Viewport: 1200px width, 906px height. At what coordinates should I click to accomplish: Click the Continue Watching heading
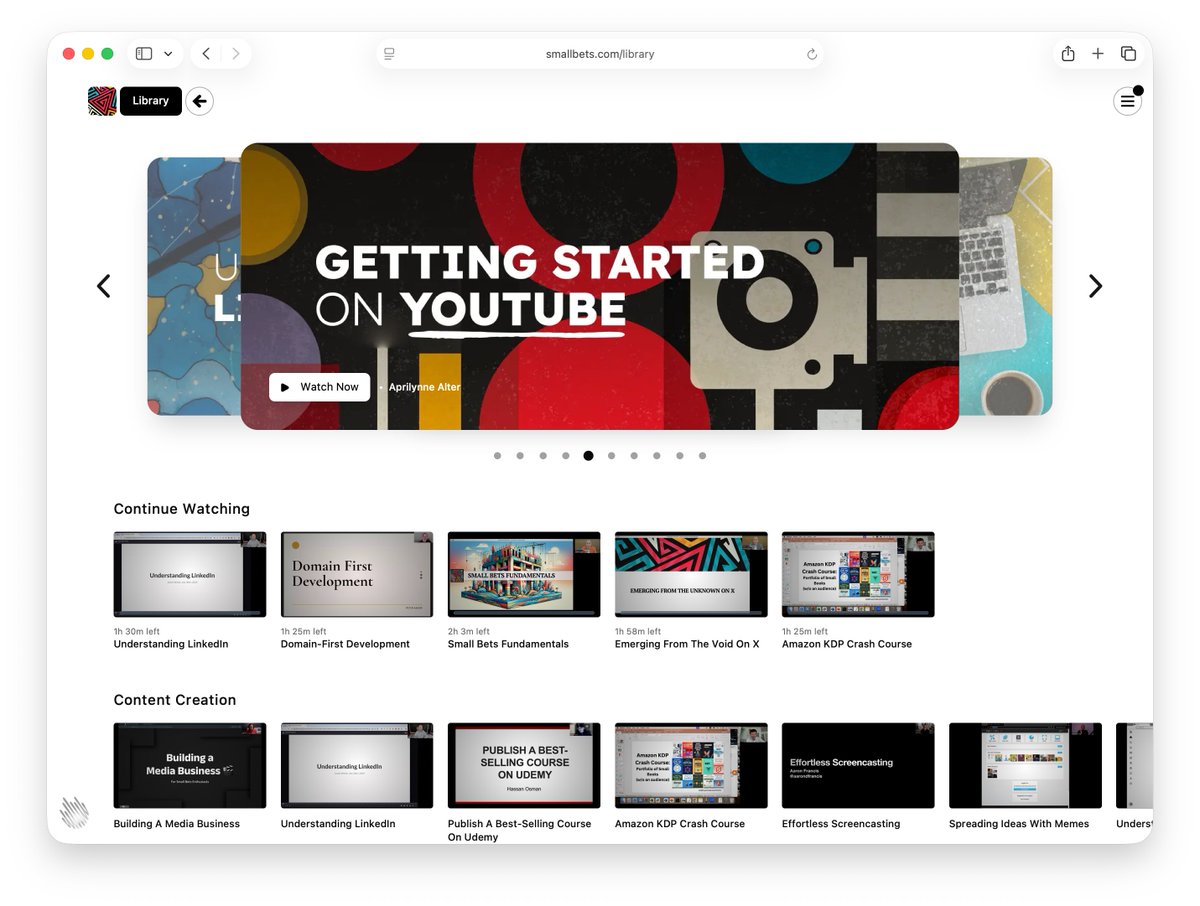tap(182, 509)
